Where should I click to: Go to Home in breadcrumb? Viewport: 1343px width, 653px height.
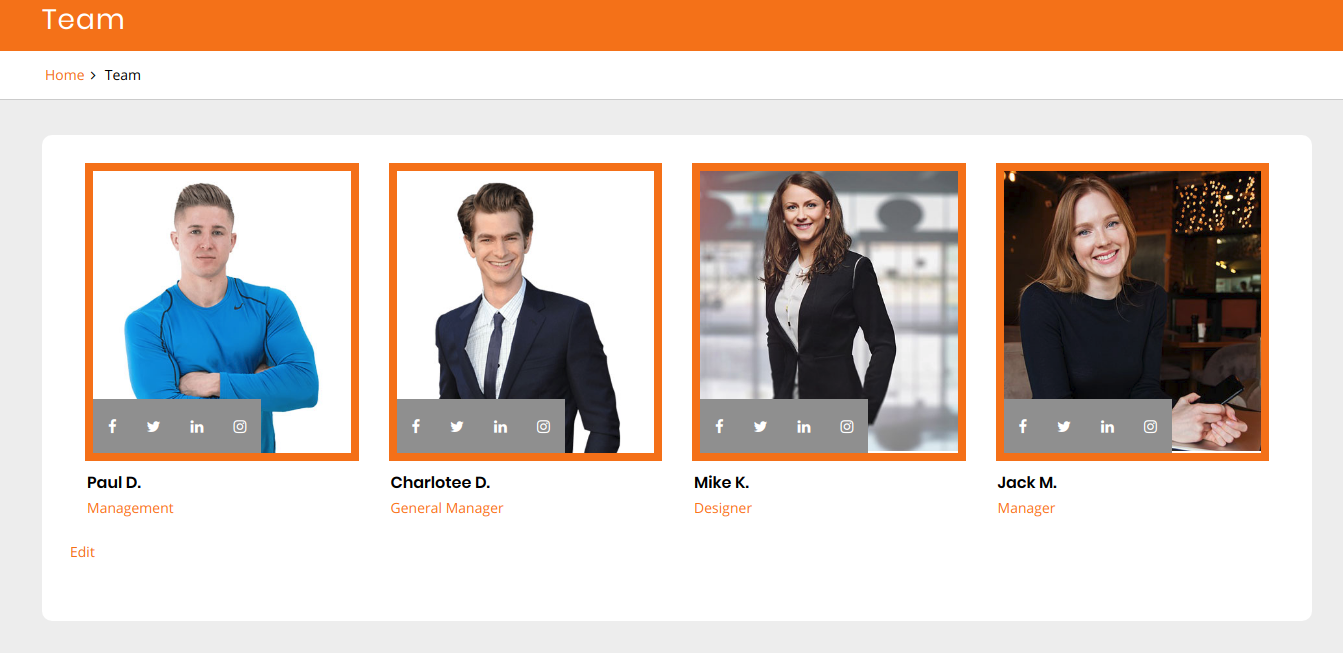click(64, 75)
